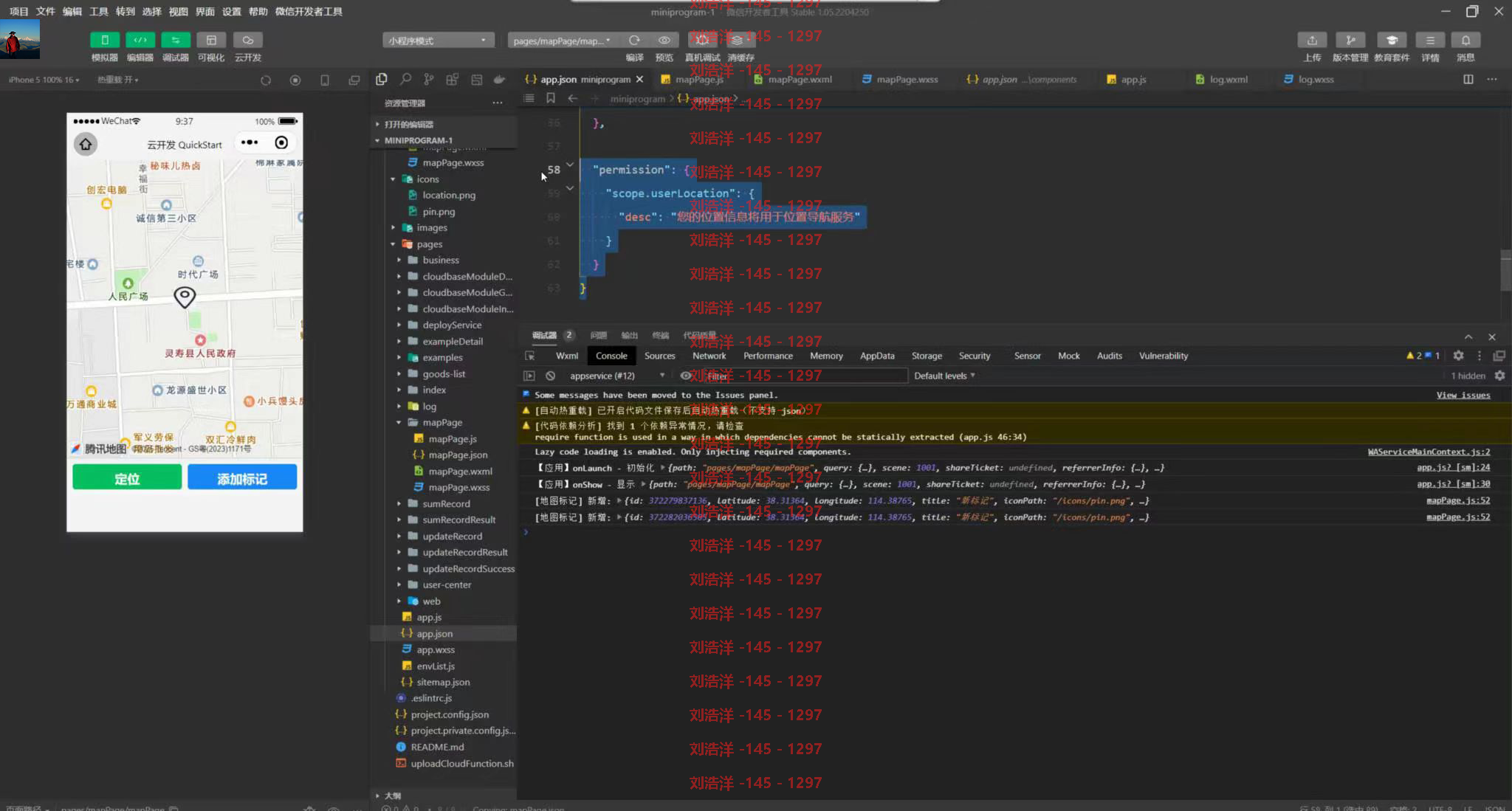Open the 工具 menu
Viewport: 1512px width, 811px height.
pos(98,11)
